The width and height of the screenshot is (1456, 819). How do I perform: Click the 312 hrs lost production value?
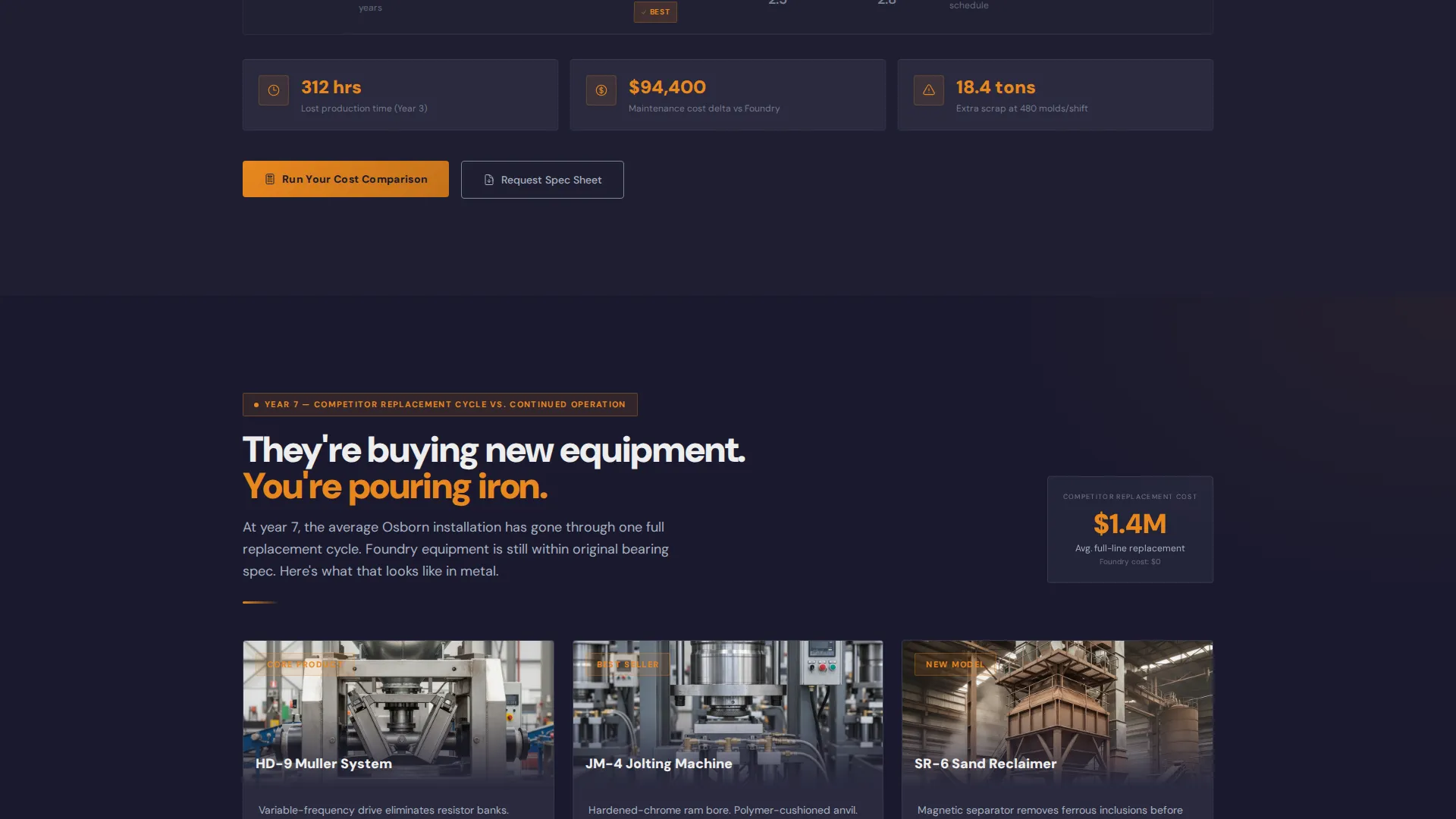tap(331, 87)
